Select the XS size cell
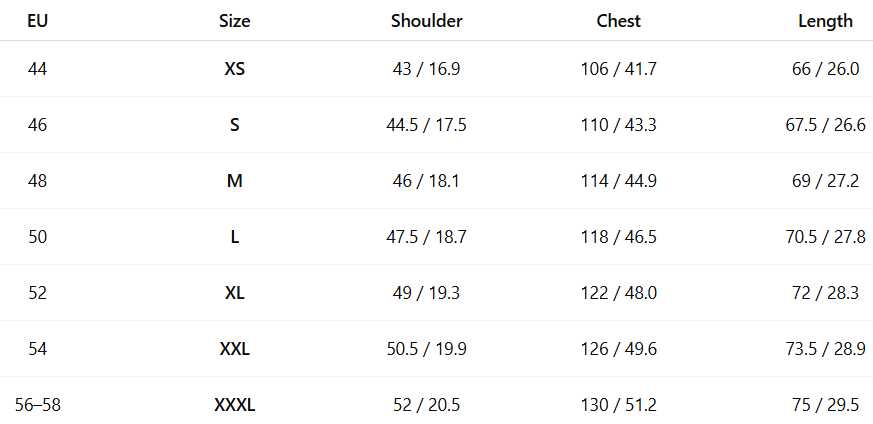 [234, 69]
